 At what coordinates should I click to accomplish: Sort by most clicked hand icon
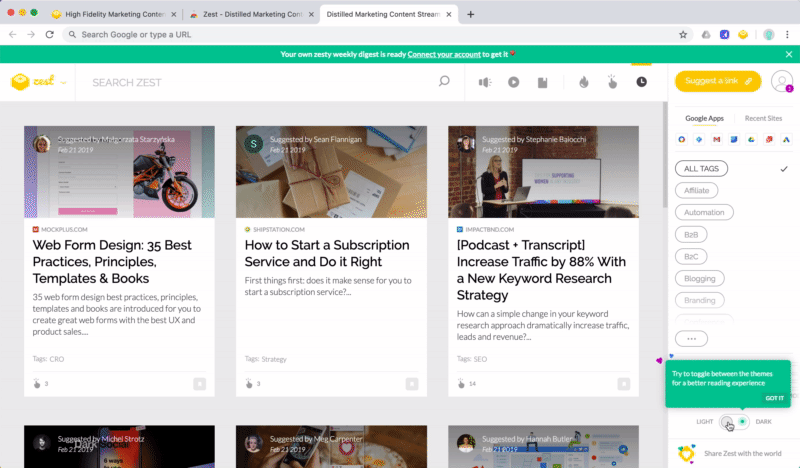pos(612,82)
